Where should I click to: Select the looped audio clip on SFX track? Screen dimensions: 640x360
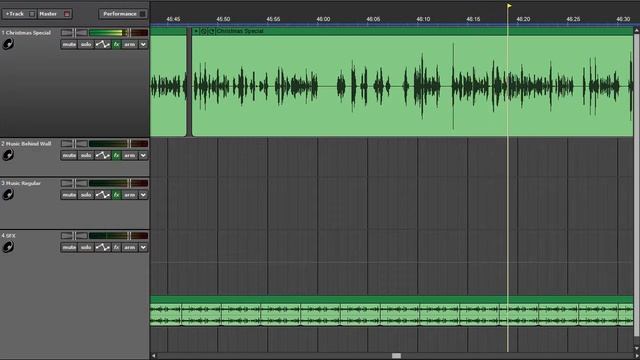coord(392,311)
